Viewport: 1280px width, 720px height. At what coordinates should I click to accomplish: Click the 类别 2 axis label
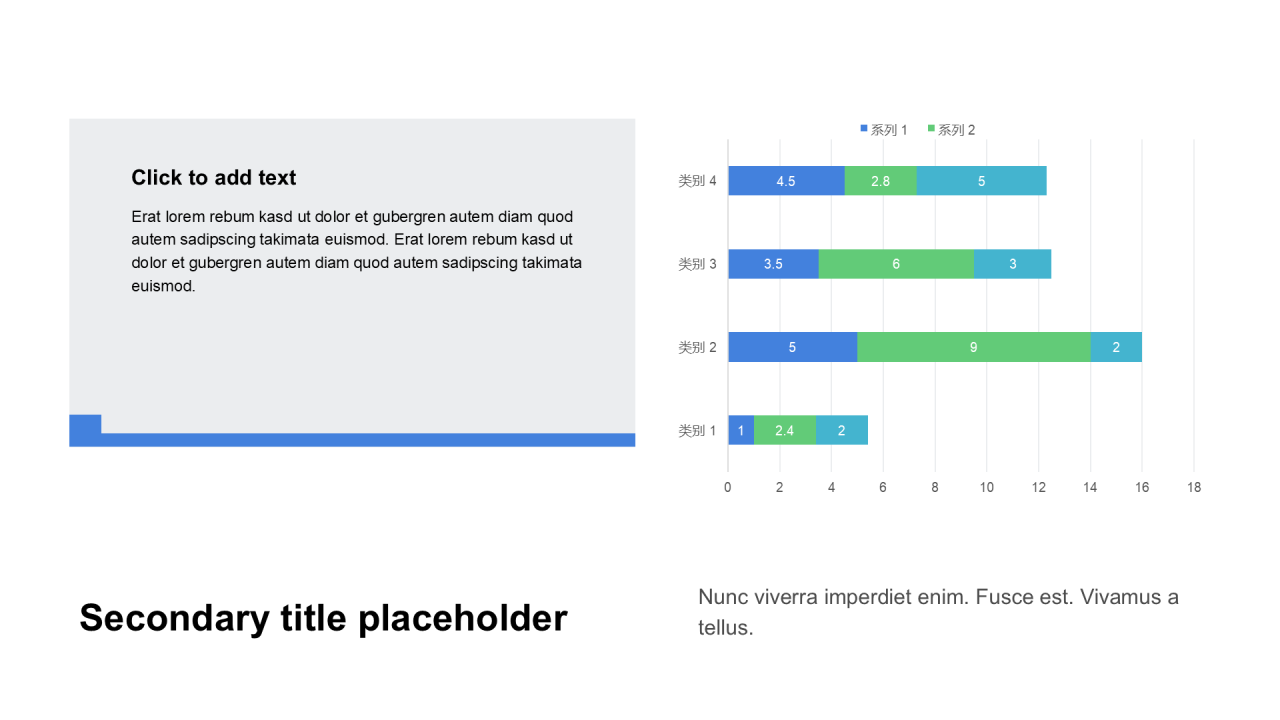697,347
